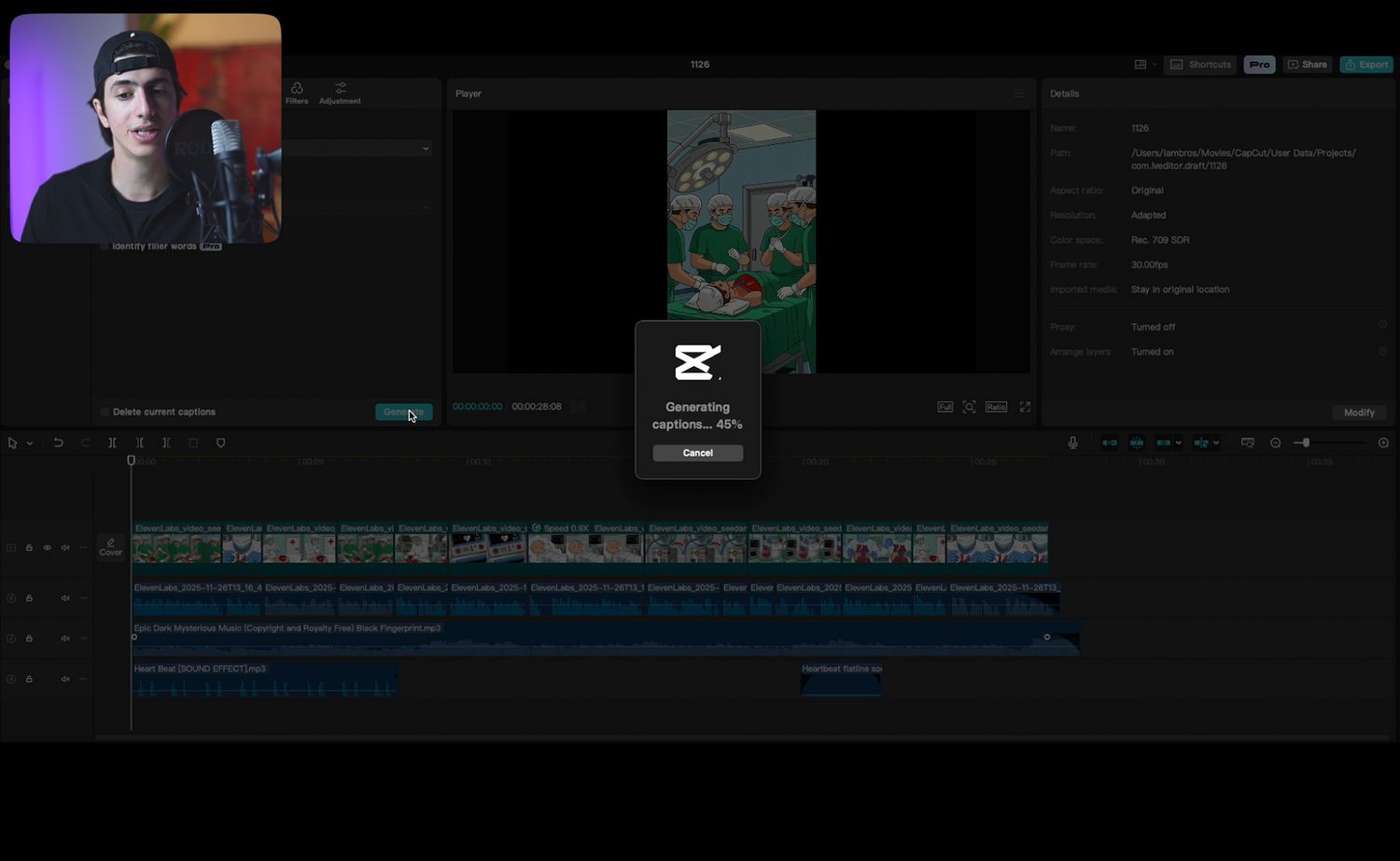Open the captions language dropdown
The height and width of the screenshot is (861, 1400).
click(x=355, y=148)
